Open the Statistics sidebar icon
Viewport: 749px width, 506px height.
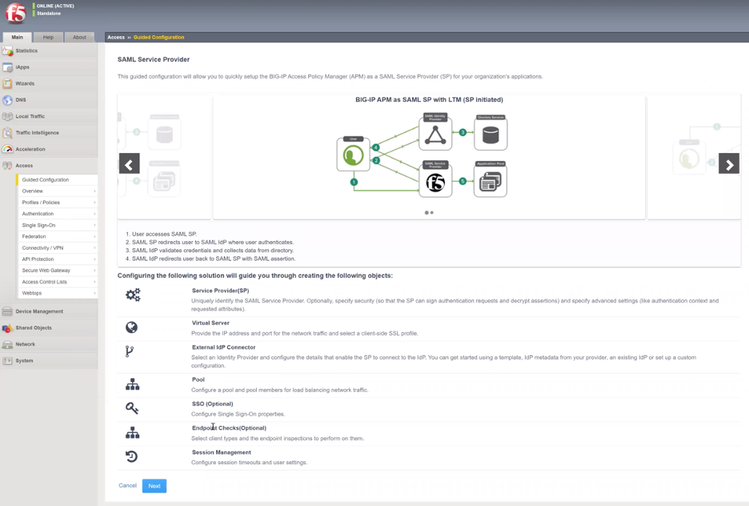(7, 51)
